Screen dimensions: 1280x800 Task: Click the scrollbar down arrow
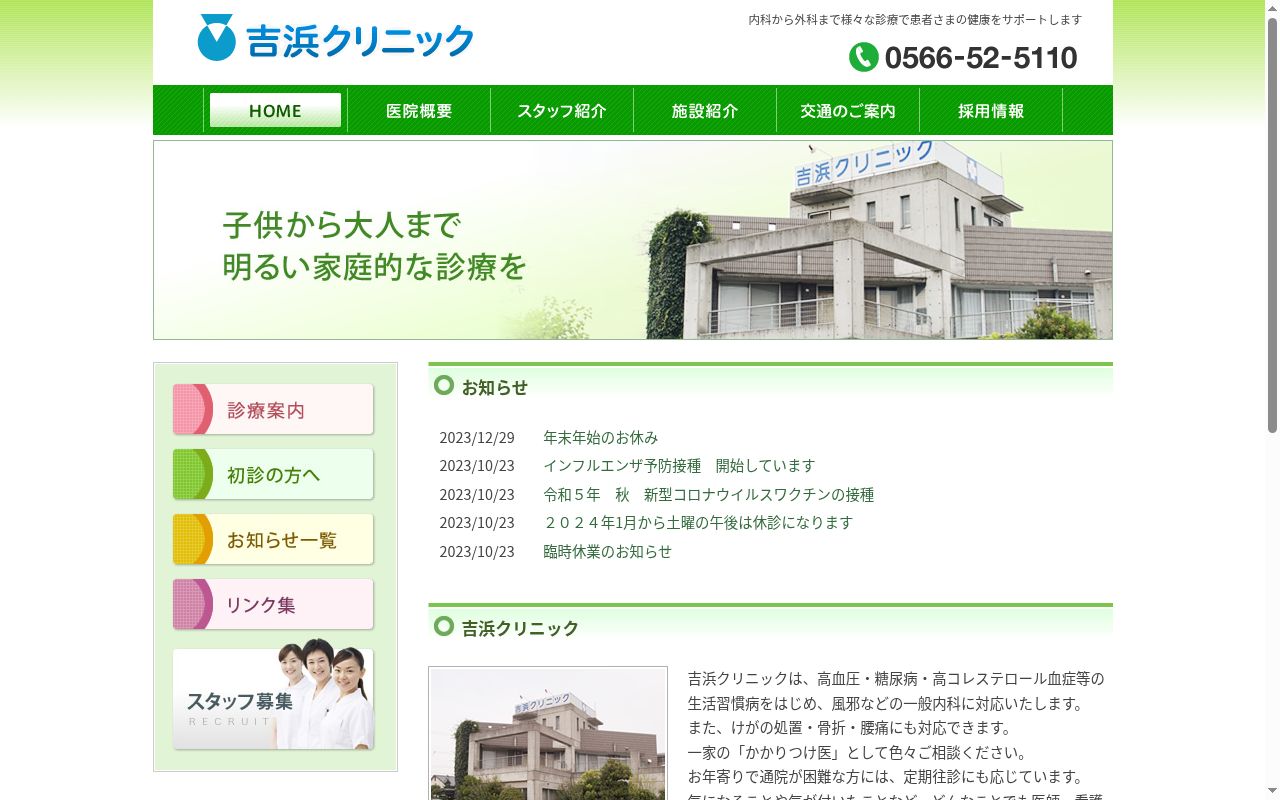1272,792
